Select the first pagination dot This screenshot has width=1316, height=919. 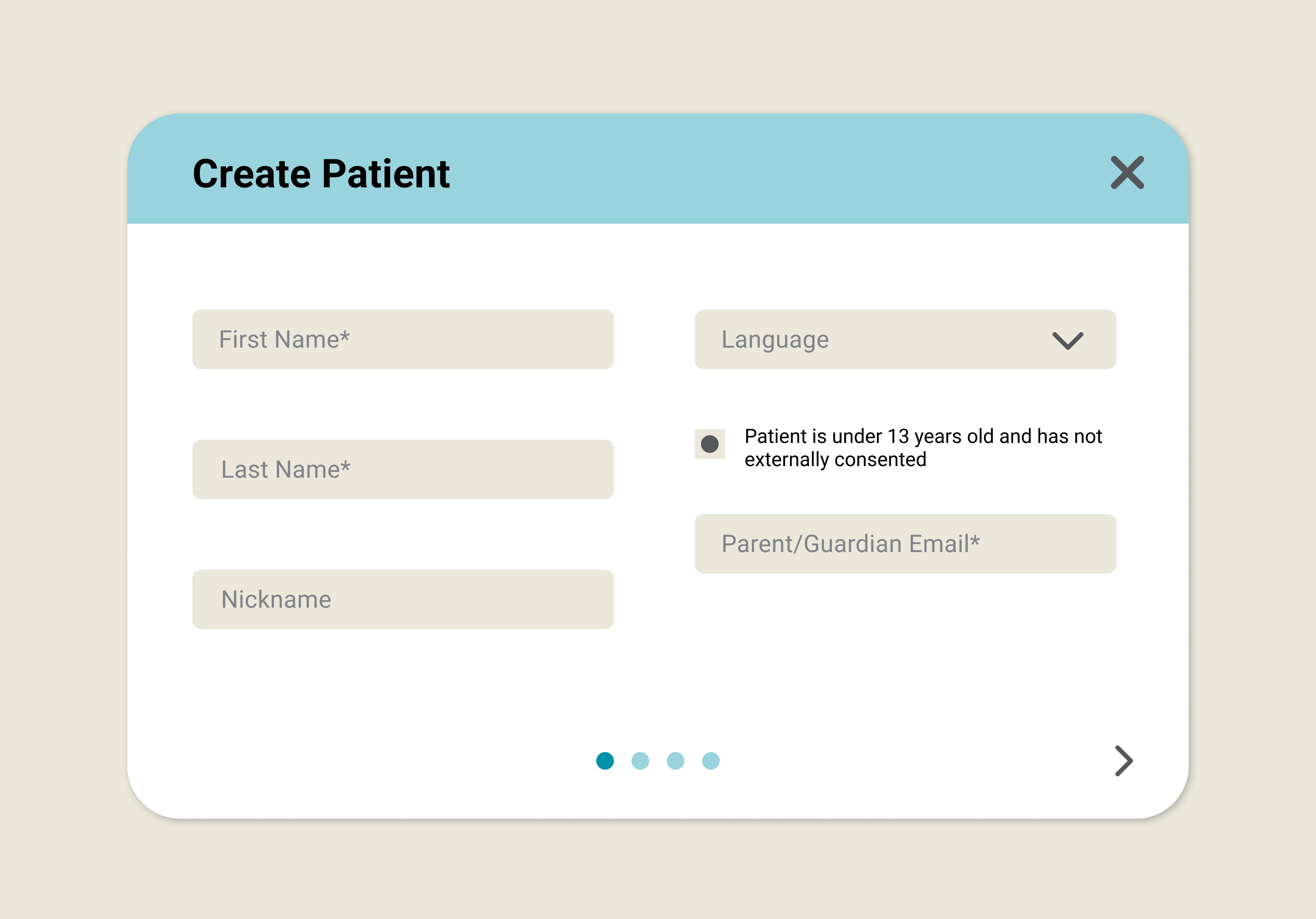coord(605,761)
